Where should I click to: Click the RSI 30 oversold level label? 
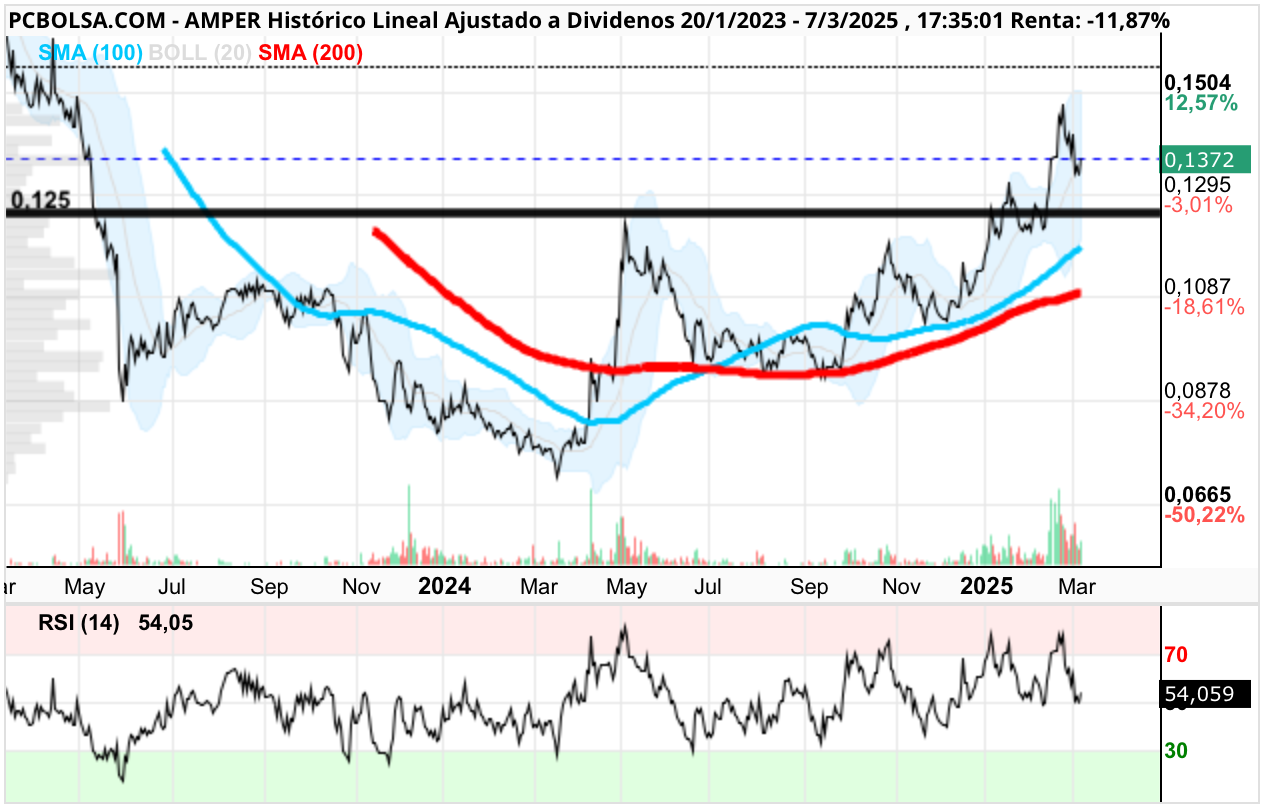point(1176,750)
